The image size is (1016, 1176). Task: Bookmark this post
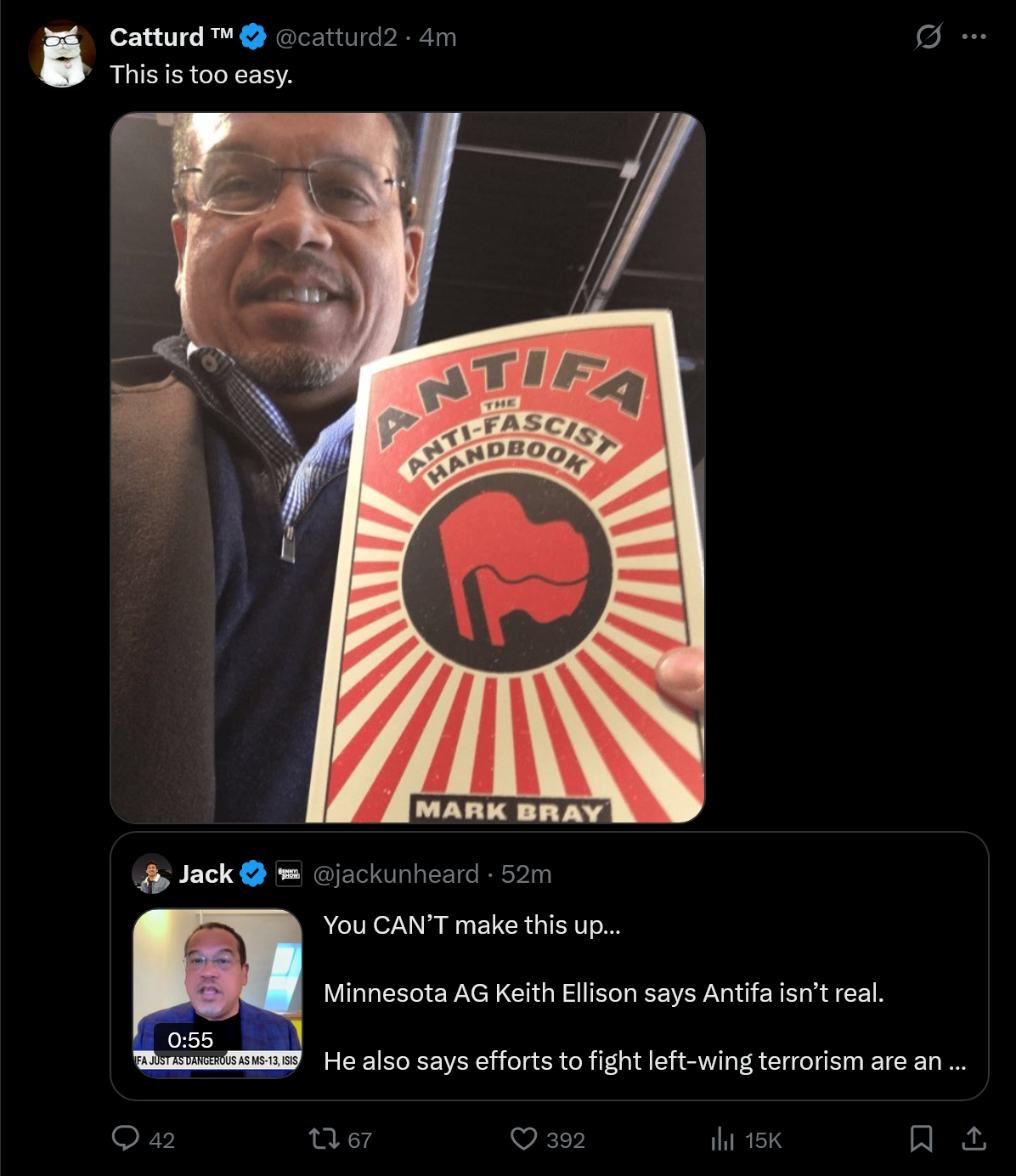921,1139
